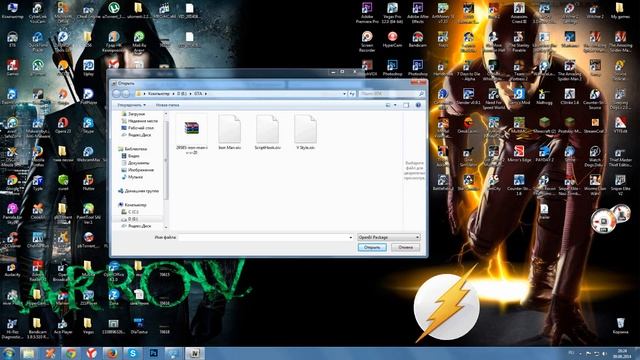Expand the address bar history dropdown

pyautogui.click(x=344, y=94)
